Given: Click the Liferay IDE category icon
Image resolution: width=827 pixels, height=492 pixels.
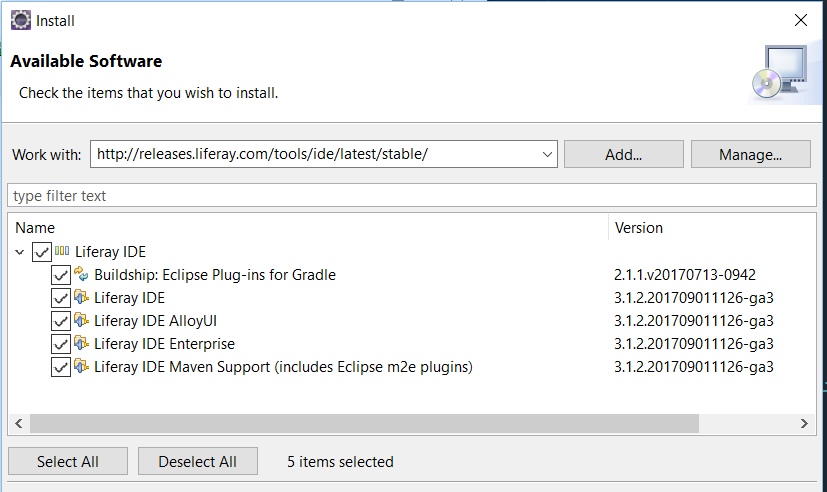Looking at the screenshot, I should (62, 251).
